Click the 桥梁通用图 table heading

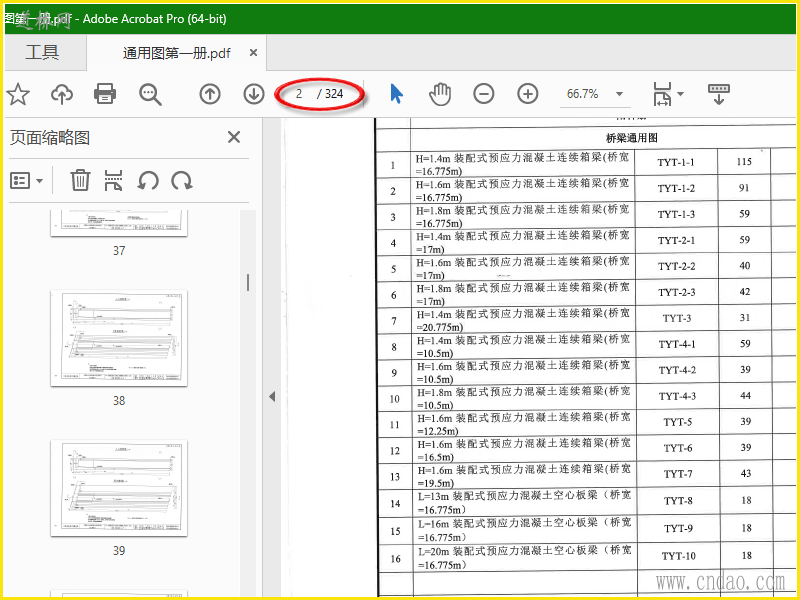[x=631, y=138]
